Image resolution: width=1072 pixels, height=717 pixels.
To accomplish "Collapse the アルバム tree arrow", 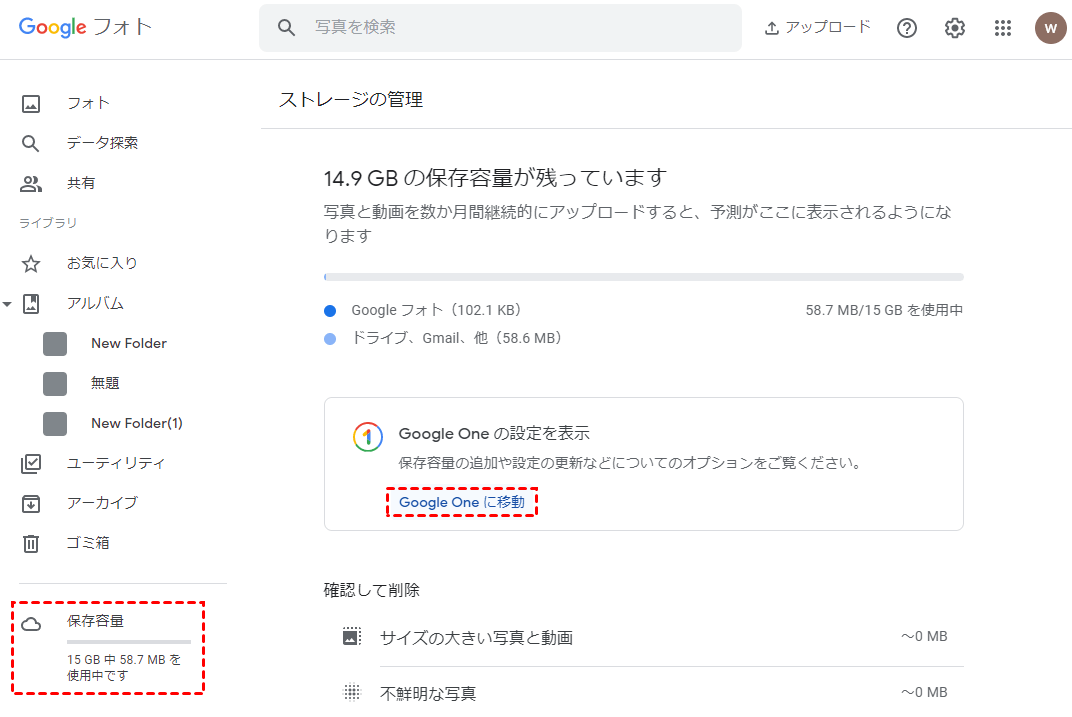I will pos(8,303).
